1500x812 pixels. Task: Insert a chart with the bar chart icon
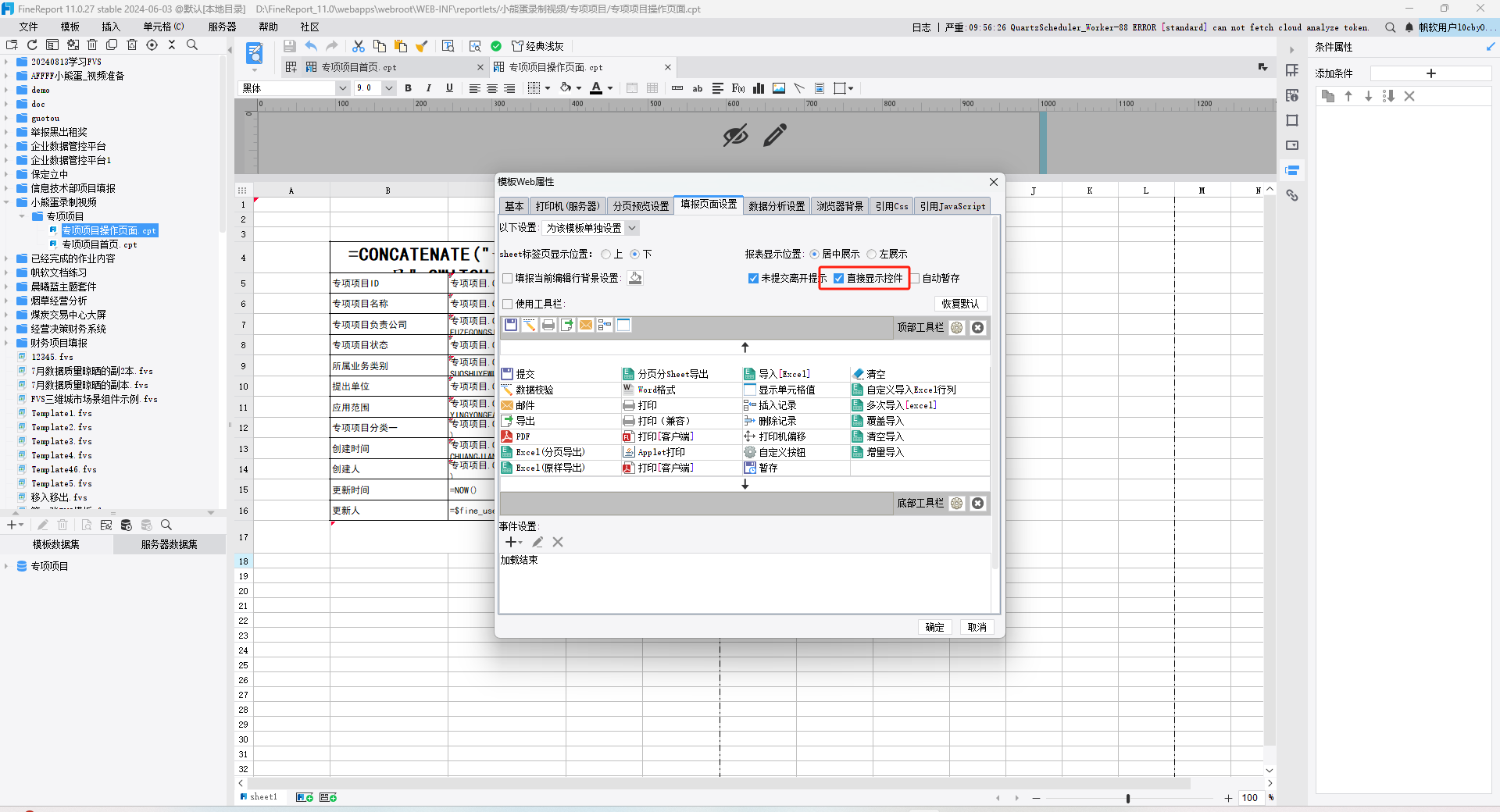click(x=759, y=88)
